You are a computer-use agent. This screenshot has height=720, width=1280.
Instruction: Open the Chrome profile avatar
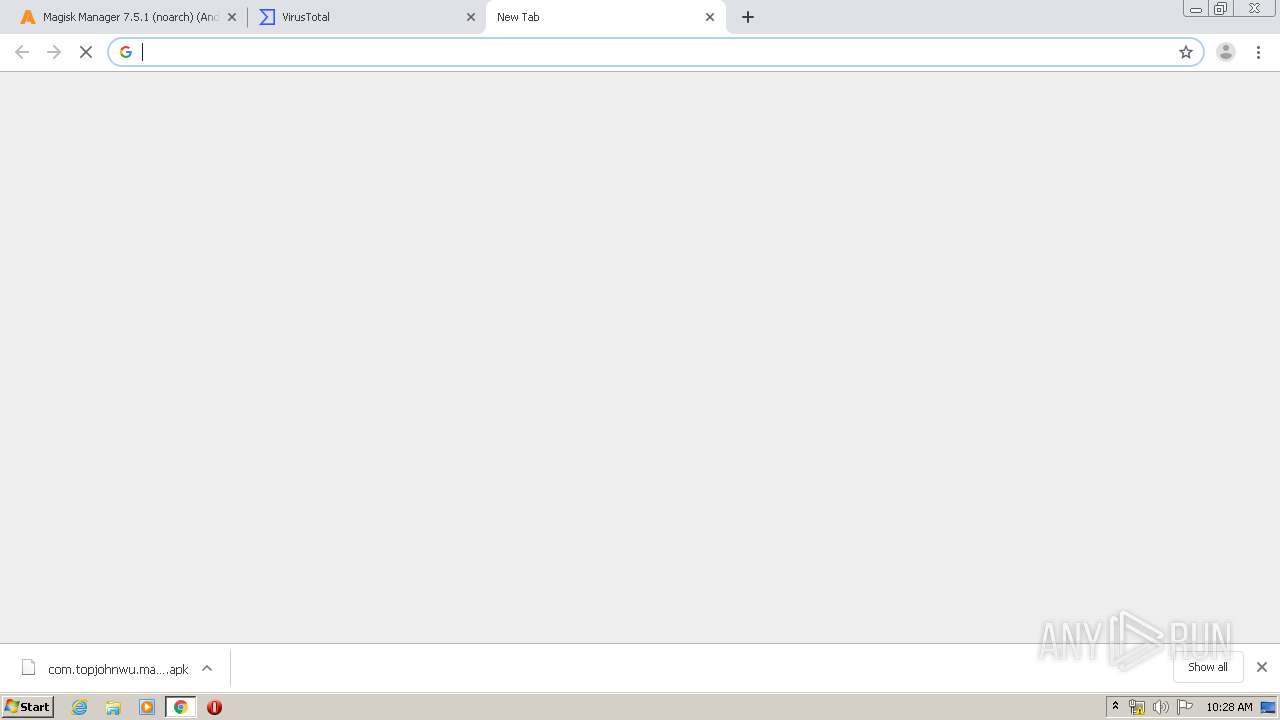[x=1226, y=52]
